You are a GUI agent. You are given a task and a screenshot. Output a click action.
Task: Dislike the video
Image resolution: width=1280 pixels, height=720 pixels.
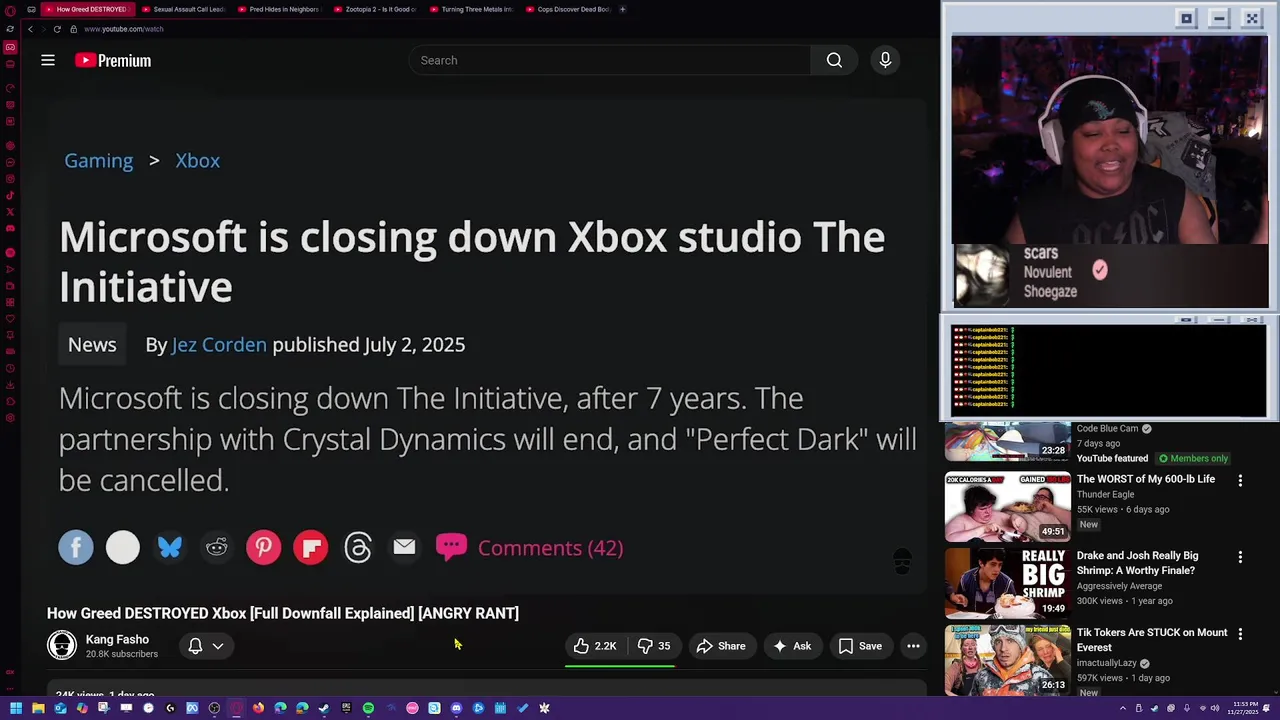(654, 646)
